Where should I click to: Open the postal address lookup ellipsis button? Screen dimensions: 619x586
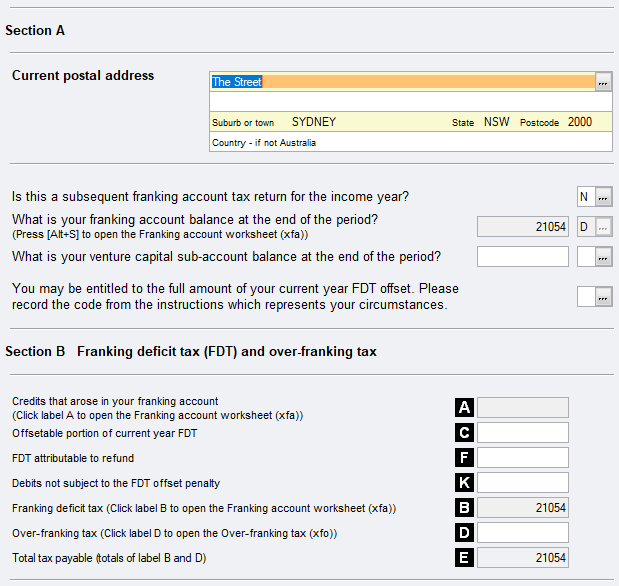(x=603, y=82)
